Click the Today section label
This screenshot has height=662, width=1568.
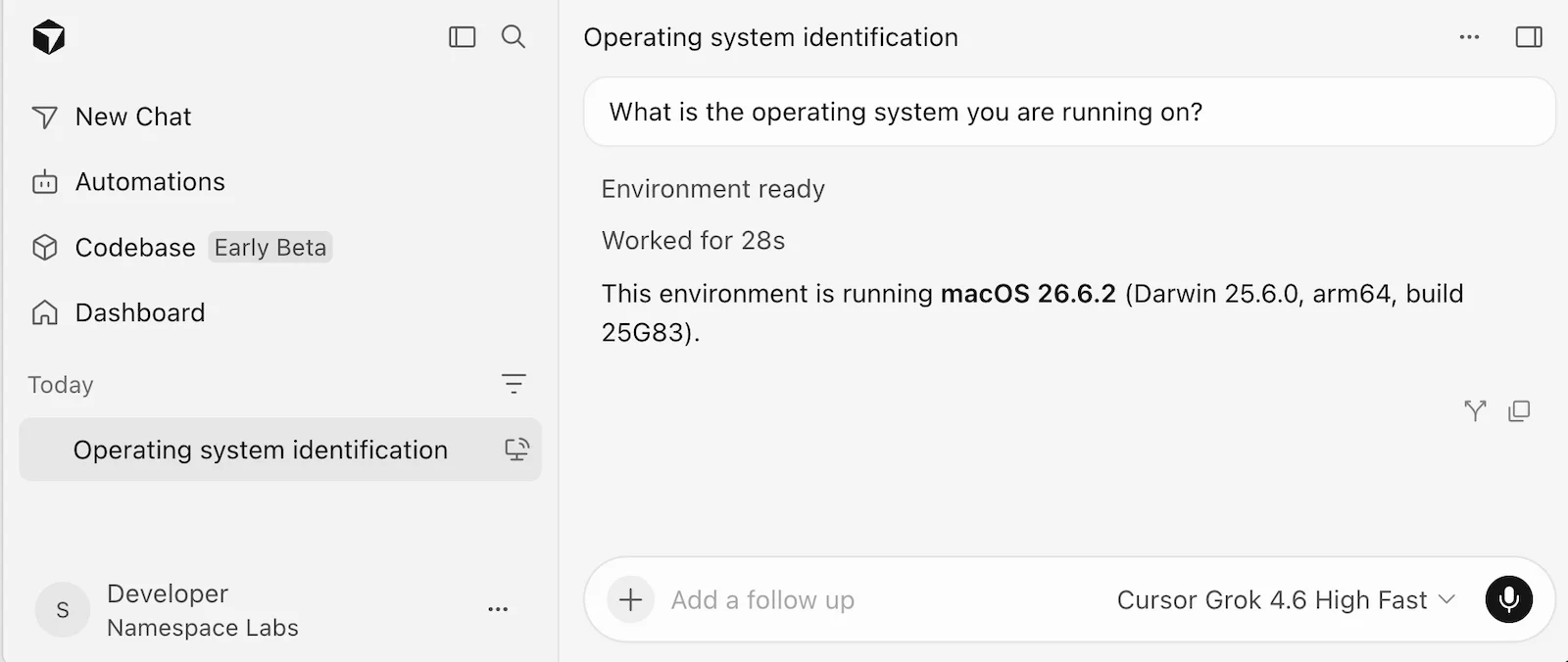(x=61, y=385)
